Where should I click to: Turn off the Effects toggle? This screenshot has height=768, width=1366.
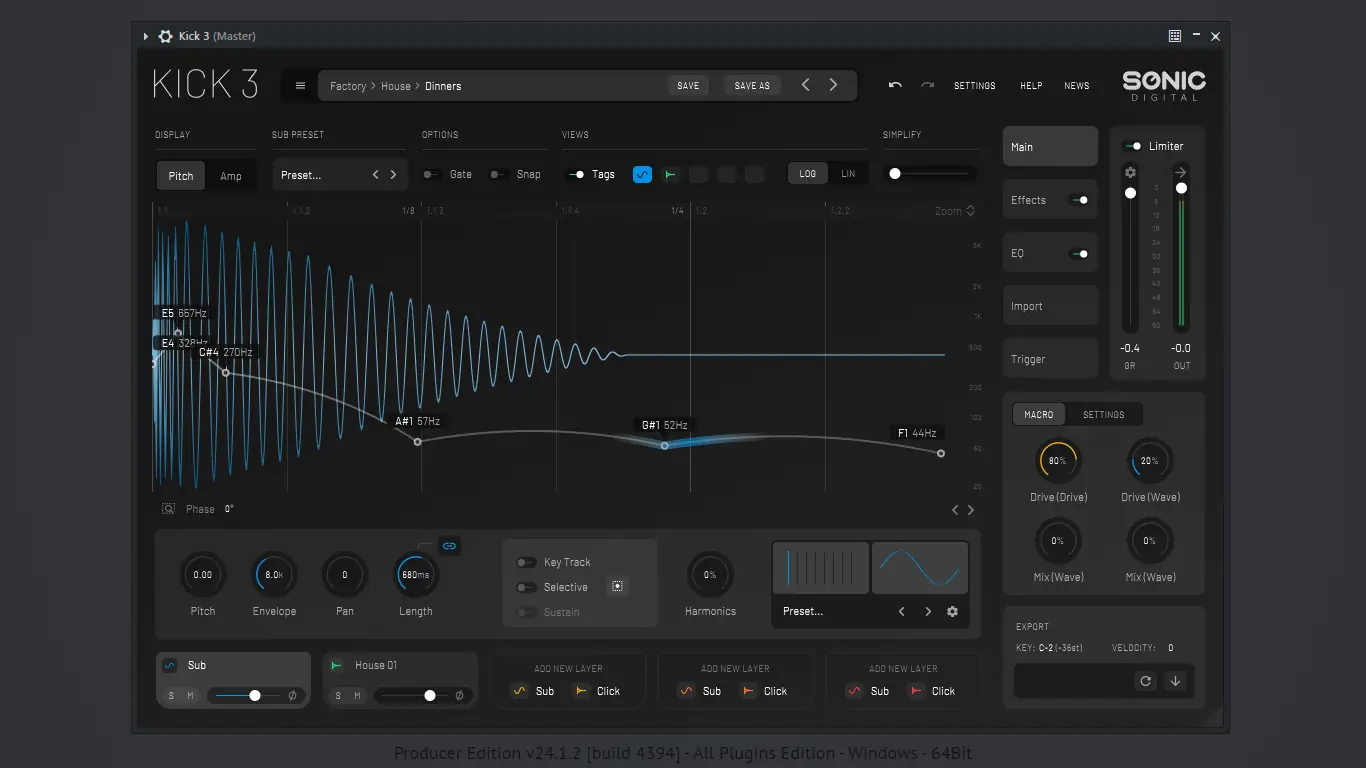[1079, 200]
